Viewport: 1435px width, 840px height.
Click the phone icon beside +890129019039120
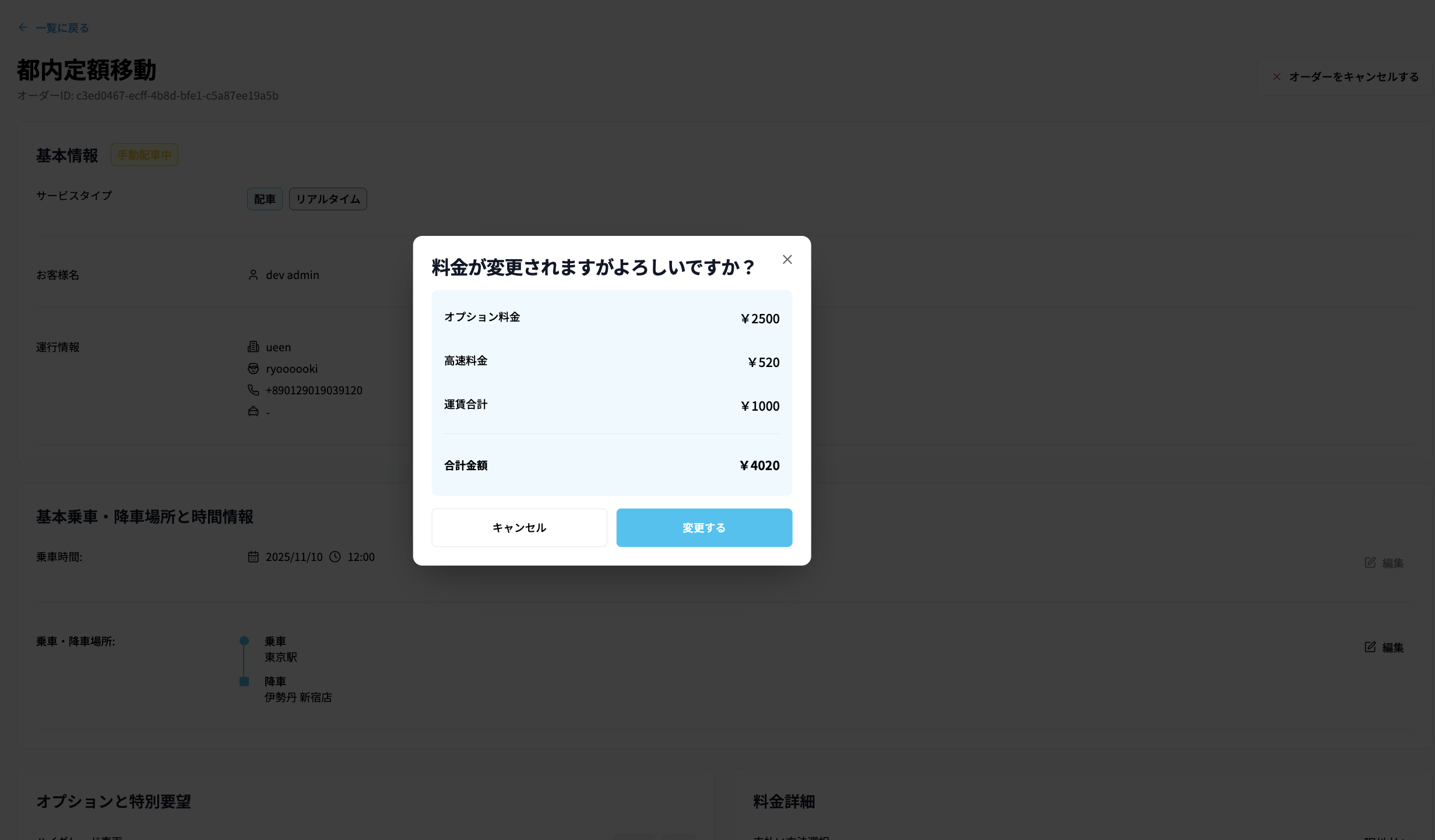coord(253,390)
